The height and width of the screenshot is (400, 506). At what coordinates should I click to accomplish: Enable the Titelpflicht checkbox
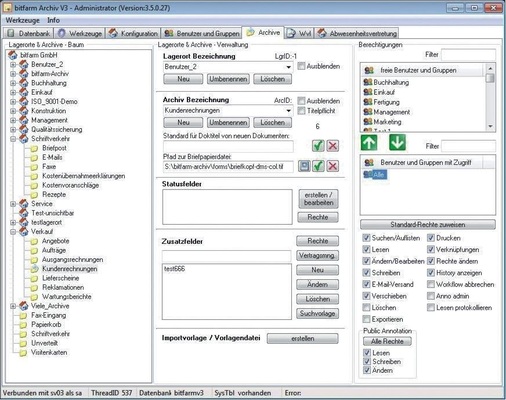301,111
